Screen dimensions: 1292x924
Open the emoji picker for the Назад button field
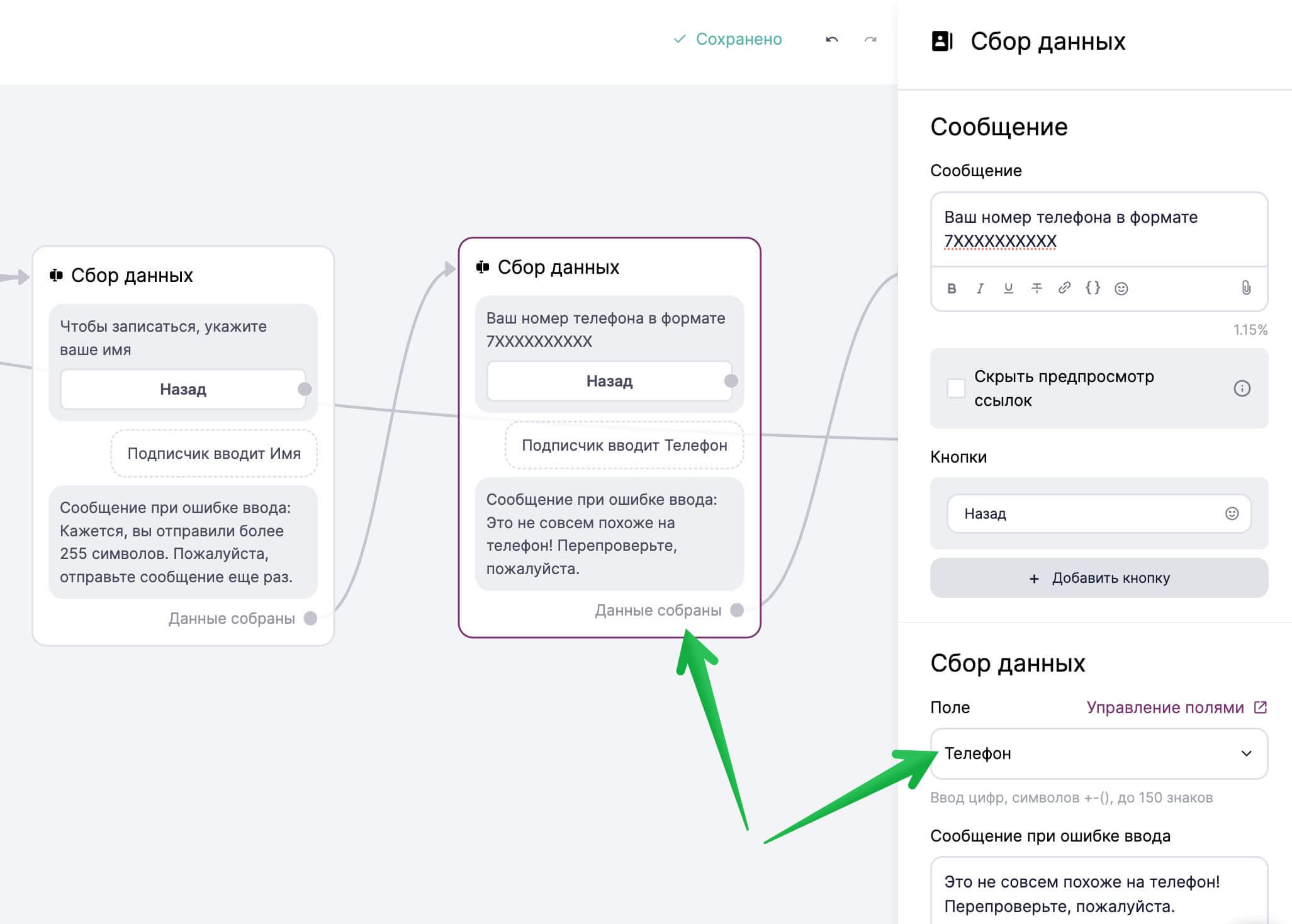[x=1232, y=514]
